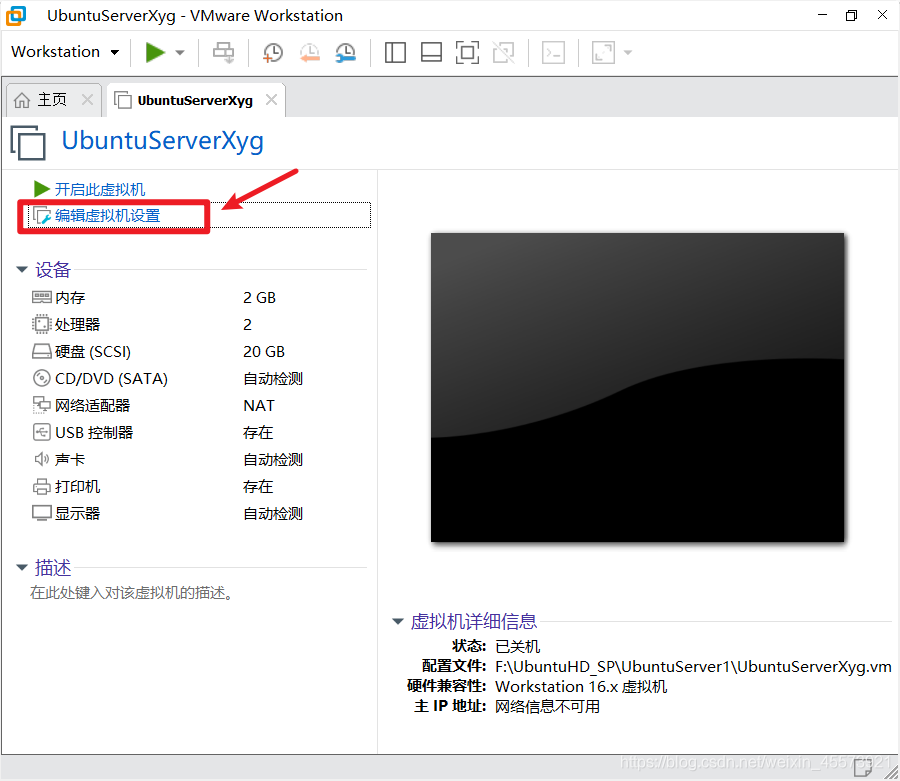
Task: Close the 主页 tab
Action: click(87, 100)
